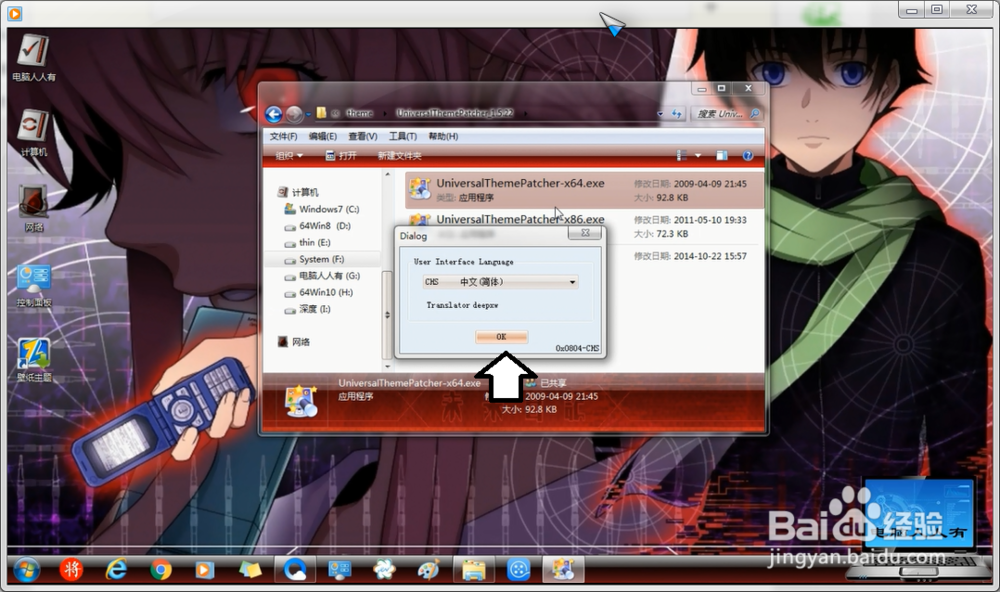Open 计算机 desktop icon
This screenshot has height=592, width=1000.
point(33,133)
